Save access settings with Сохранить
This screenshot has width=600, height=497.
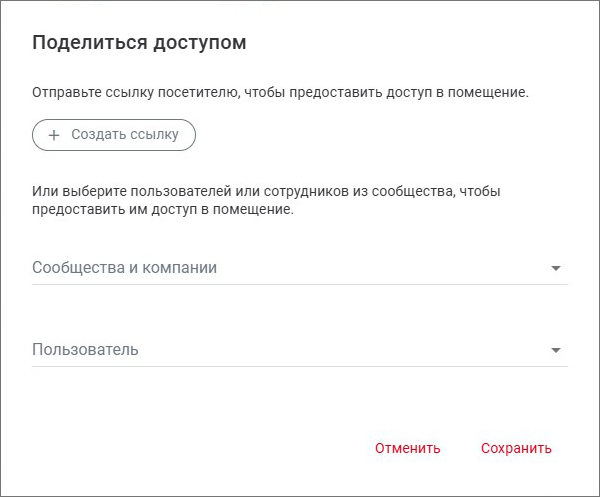[x=516, y=448]
